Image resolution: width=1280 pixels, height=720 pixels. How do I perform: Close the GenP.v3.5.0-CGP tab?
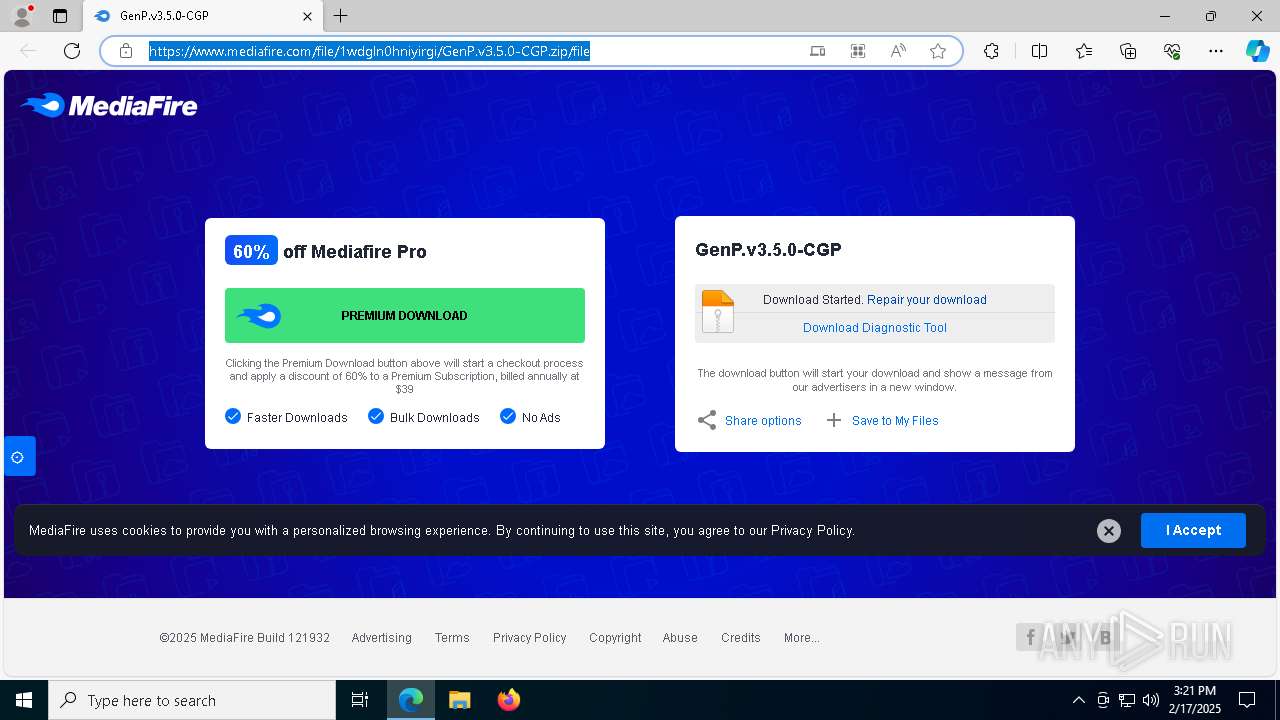[308, 16]
